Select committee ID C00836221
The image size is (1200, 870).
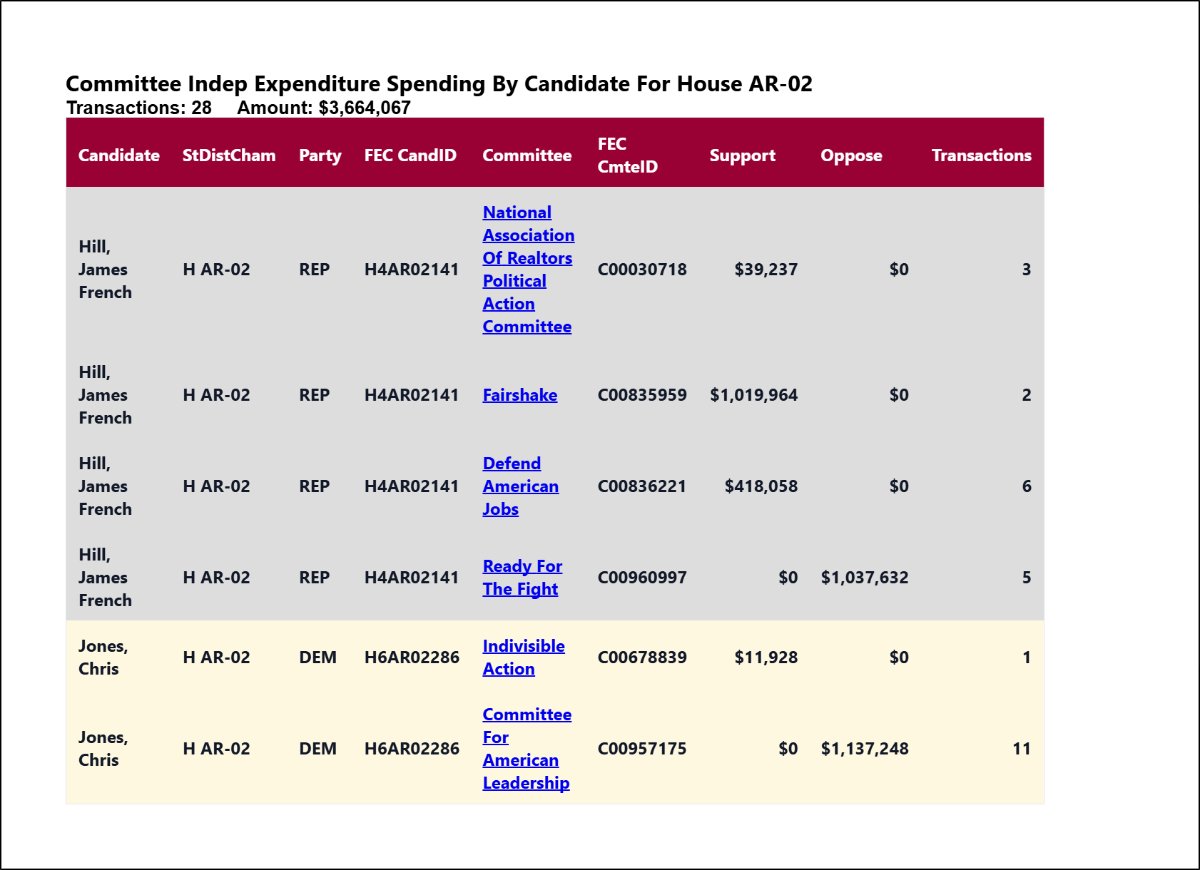(642, 486)
